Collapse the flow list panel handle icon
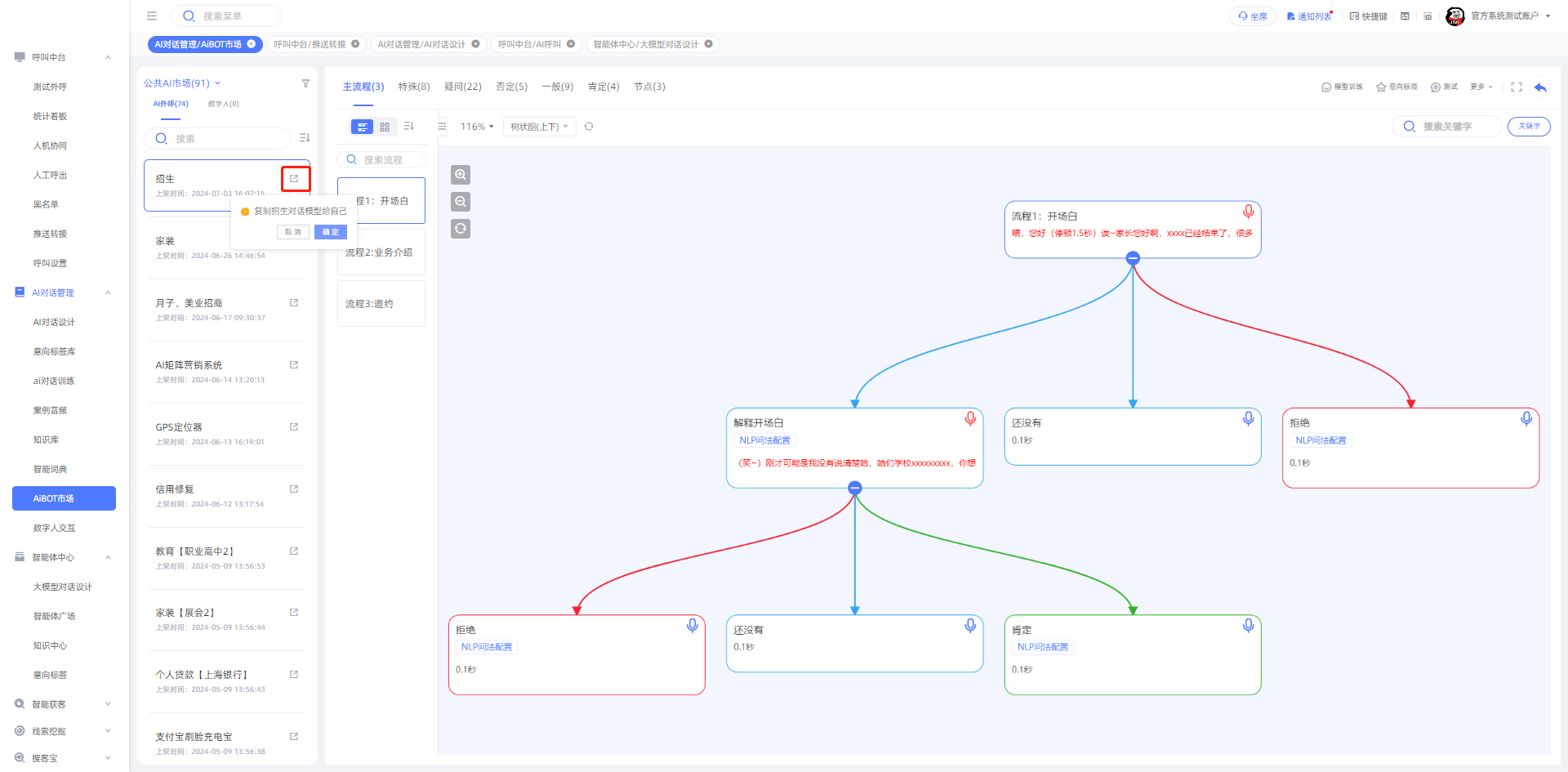This screenshot has width=1568, height=772. click(x=442, y=127)
